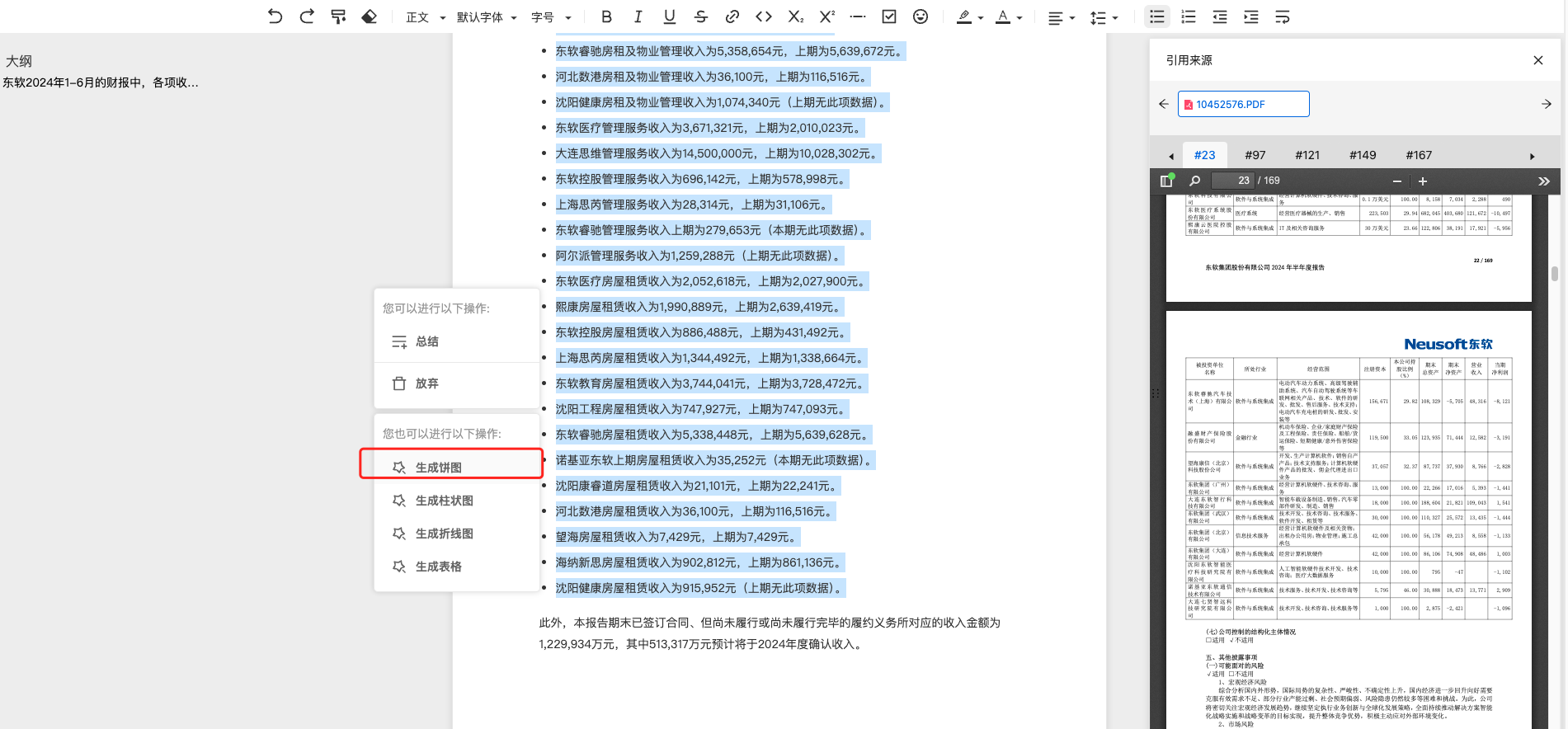The image size is (1568, 729).
Task: Click the redo arrow in the toolbar
Action: click(x=307, y=16)
